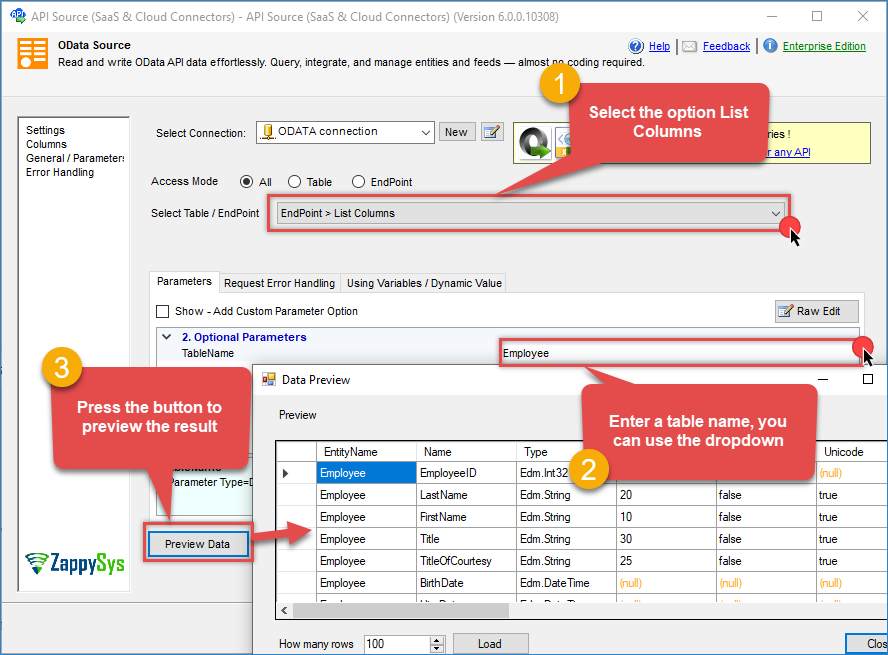Expand the Select Table / EndPoint dropdown
This screenshot has width=888, height=655.
point(776,213)
